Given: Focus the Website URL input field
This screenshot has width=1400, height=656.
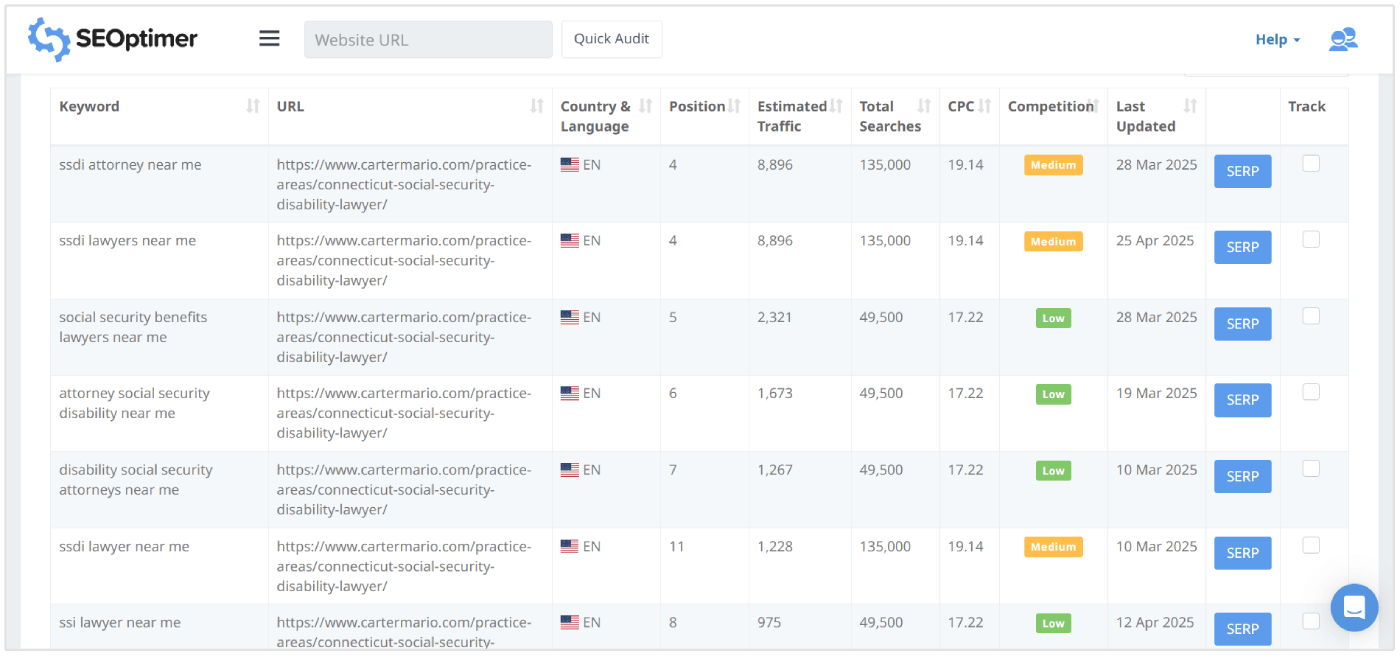Looking at the screenshot, I should point(428,40).
